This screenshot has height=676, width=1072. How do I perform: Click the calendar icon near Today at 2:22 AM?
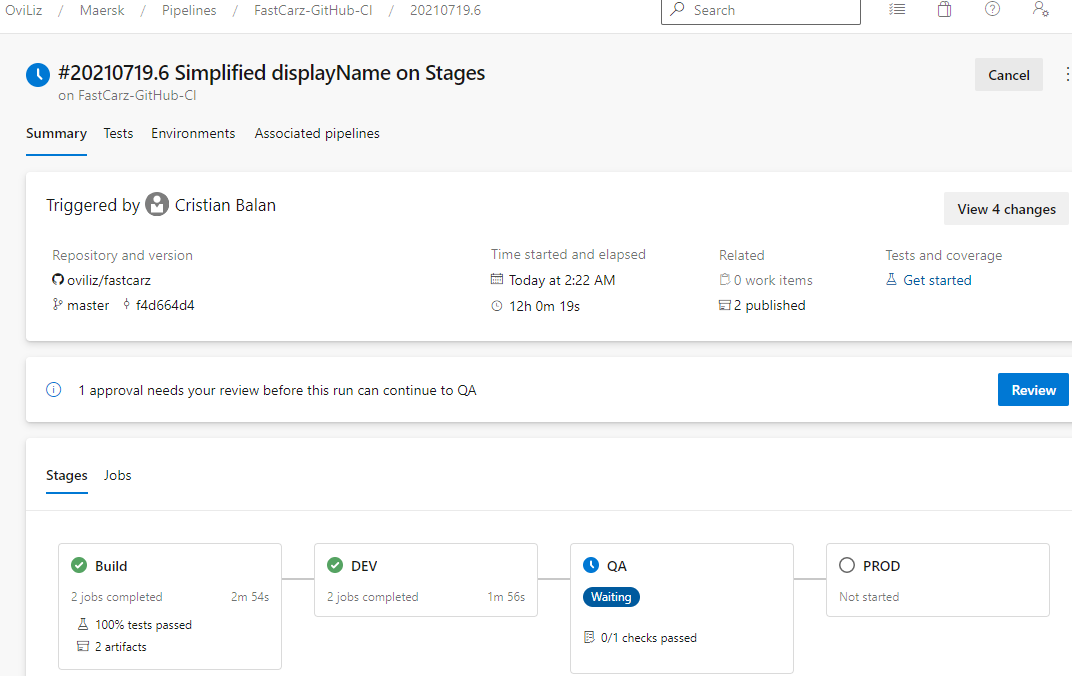pos(497,279)
